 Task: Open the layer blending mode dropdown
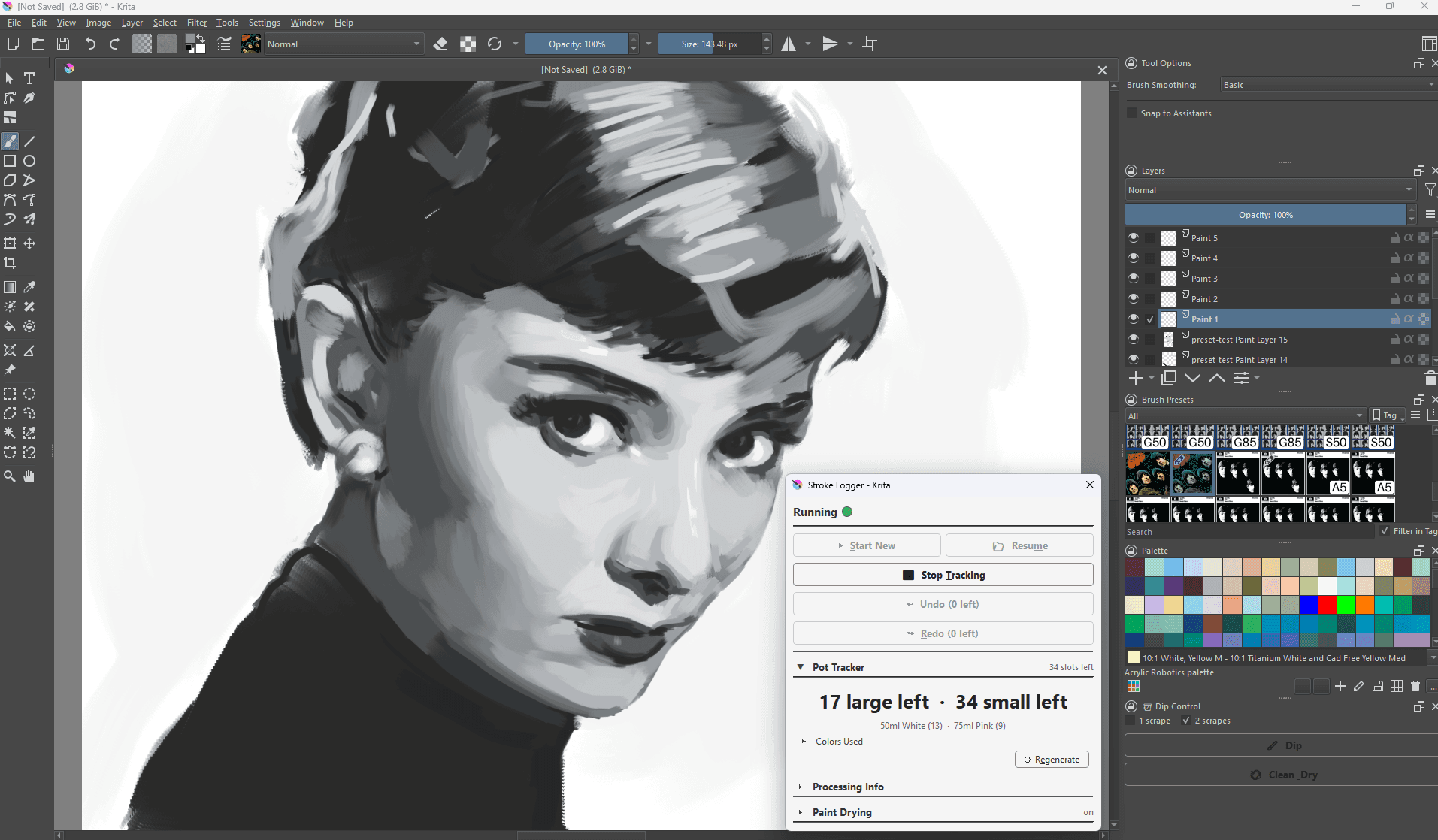[x=1270, y=190]
